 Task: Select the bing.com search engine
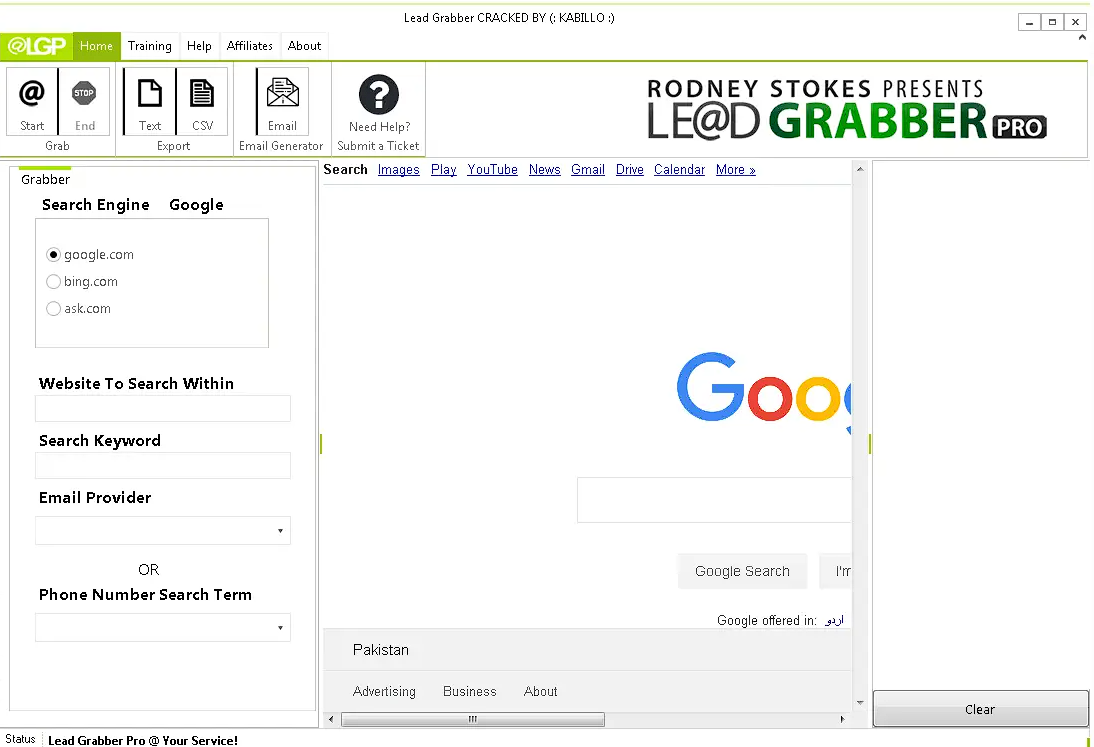(x=53, y=282)
